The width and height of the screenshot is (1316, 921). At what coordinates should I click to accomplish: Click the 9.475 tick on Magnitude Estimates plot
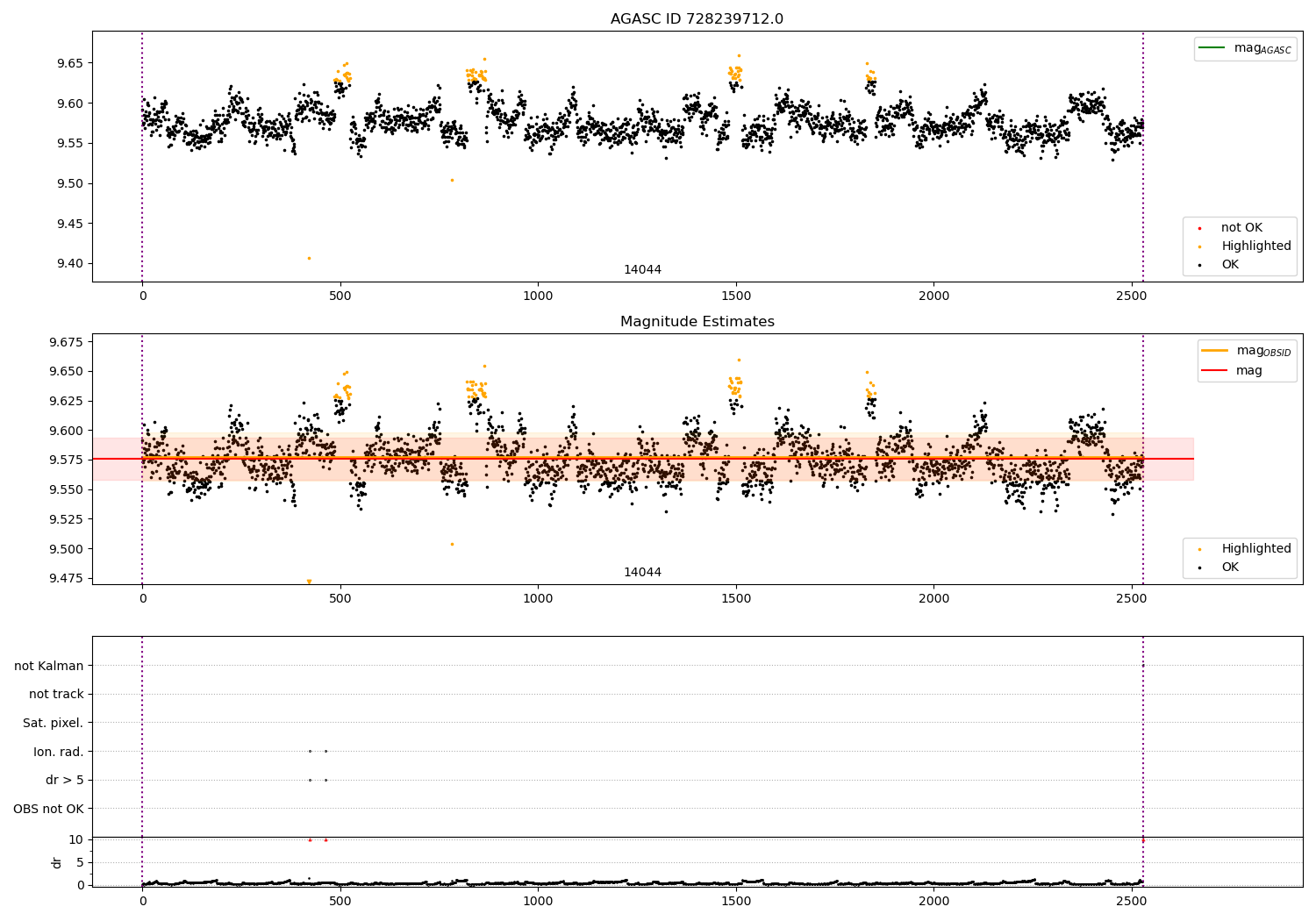[x=67, y=579]
